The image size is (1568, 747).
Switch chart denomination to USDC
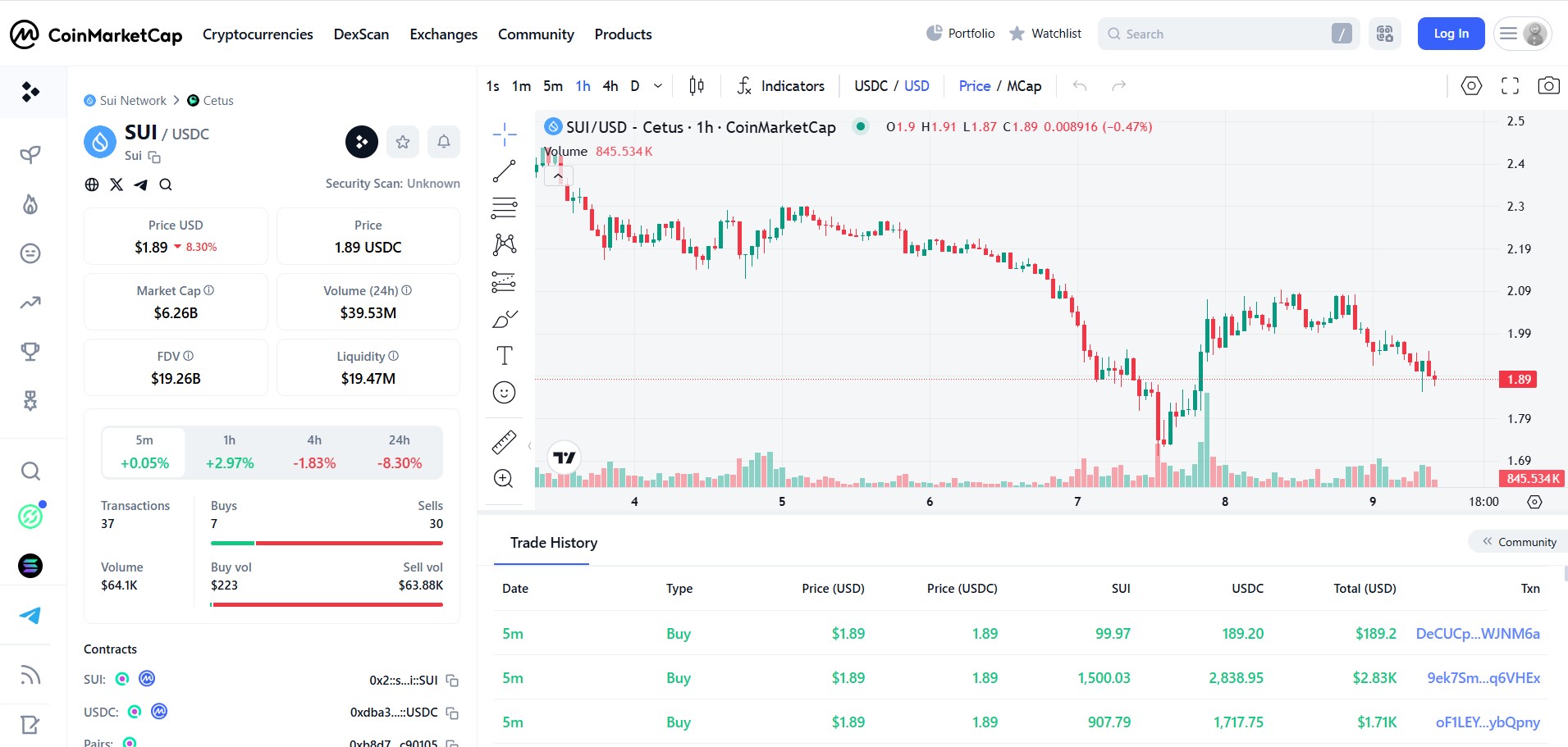point(871,86)
